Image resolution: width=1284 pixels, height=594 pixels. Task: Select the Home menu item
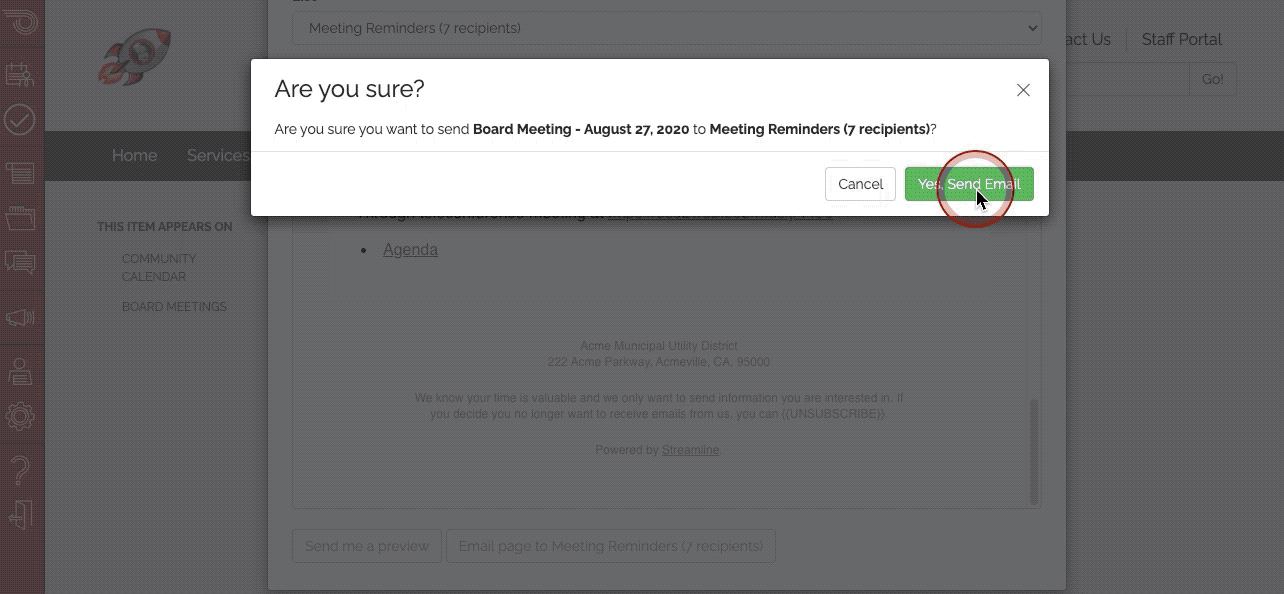click(x=134, y=155)
